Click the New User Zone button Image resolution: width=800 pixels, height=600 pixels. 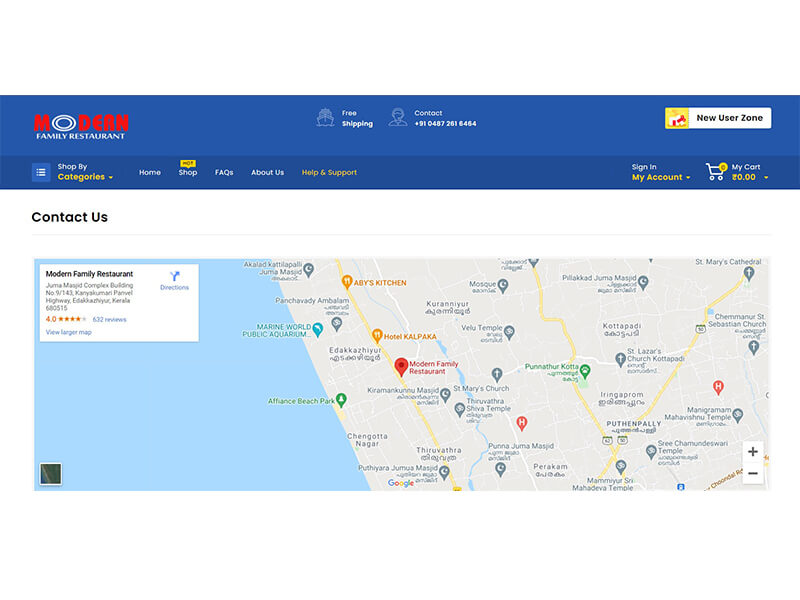coord(718,118)
